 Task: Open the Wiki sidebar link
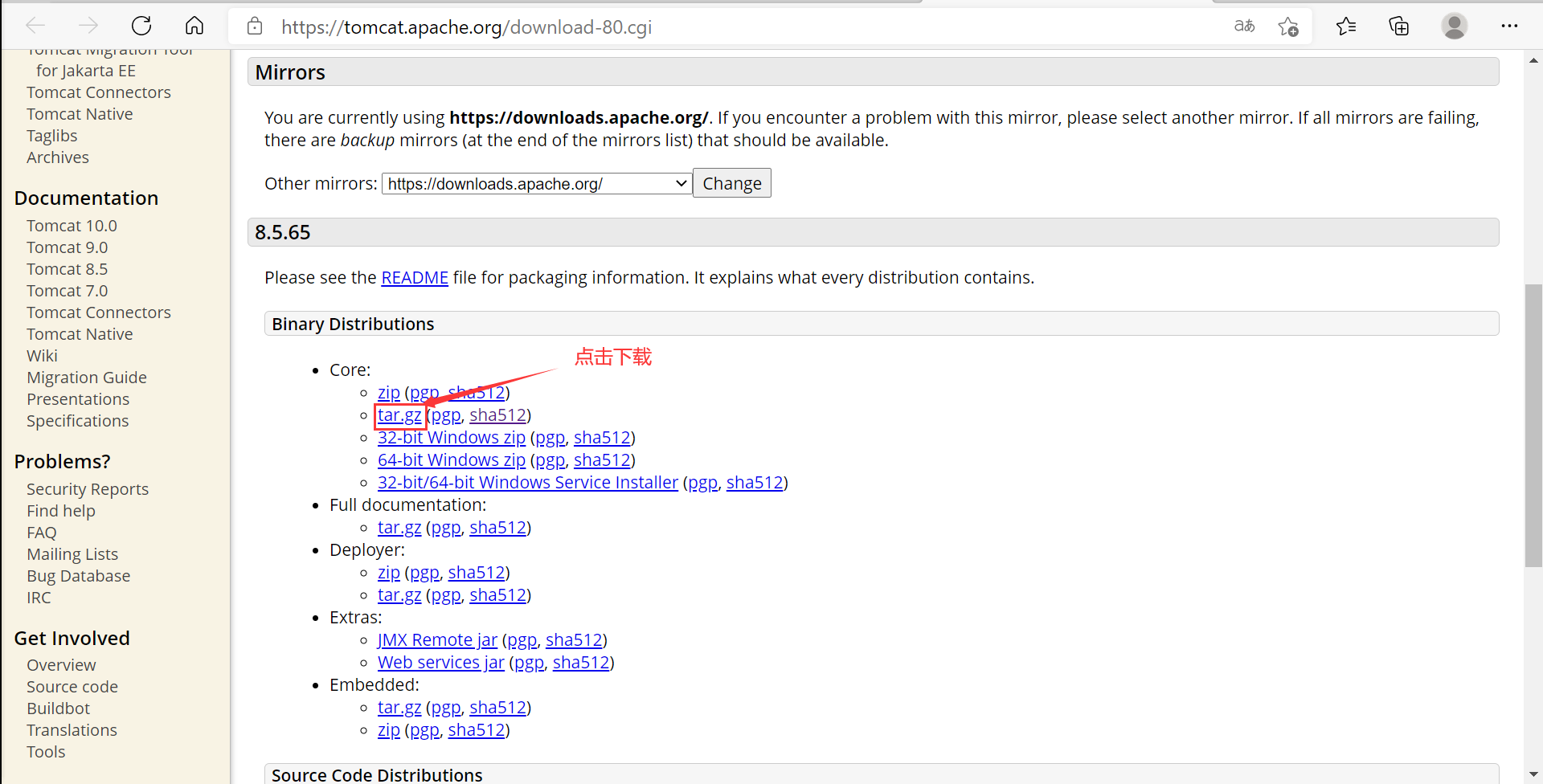[x=42, y=356]
